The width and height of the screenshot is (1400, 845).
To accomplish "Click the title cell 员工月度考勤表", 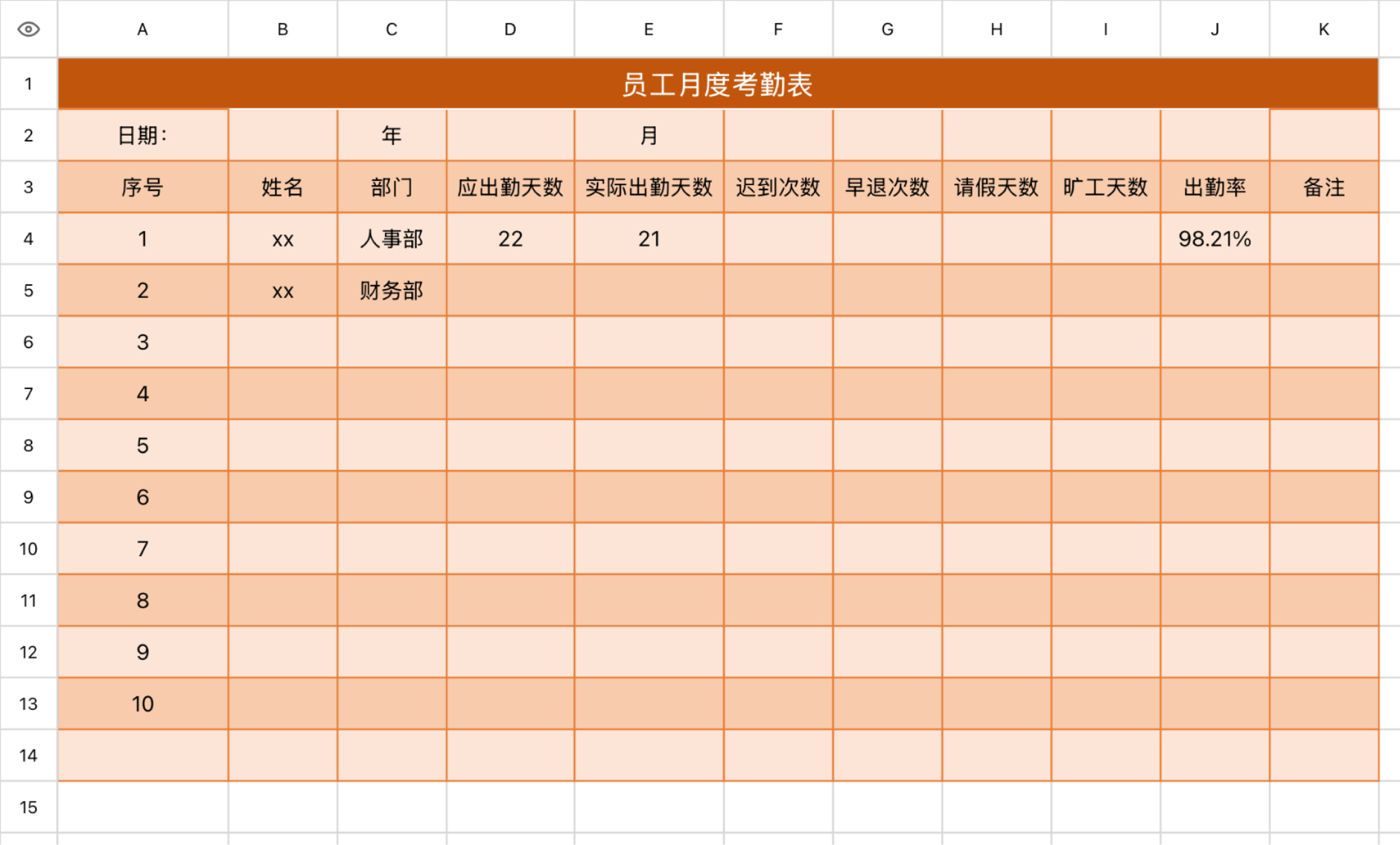I will 717,84.
